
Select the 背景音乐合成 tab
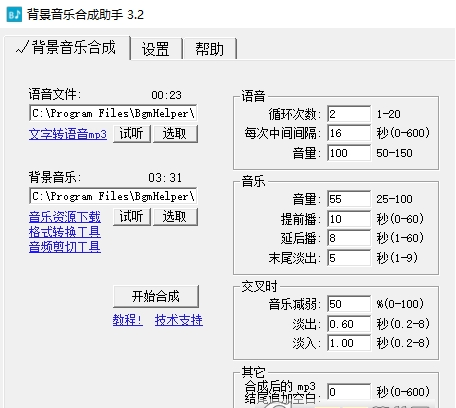(x=67, y=48)
